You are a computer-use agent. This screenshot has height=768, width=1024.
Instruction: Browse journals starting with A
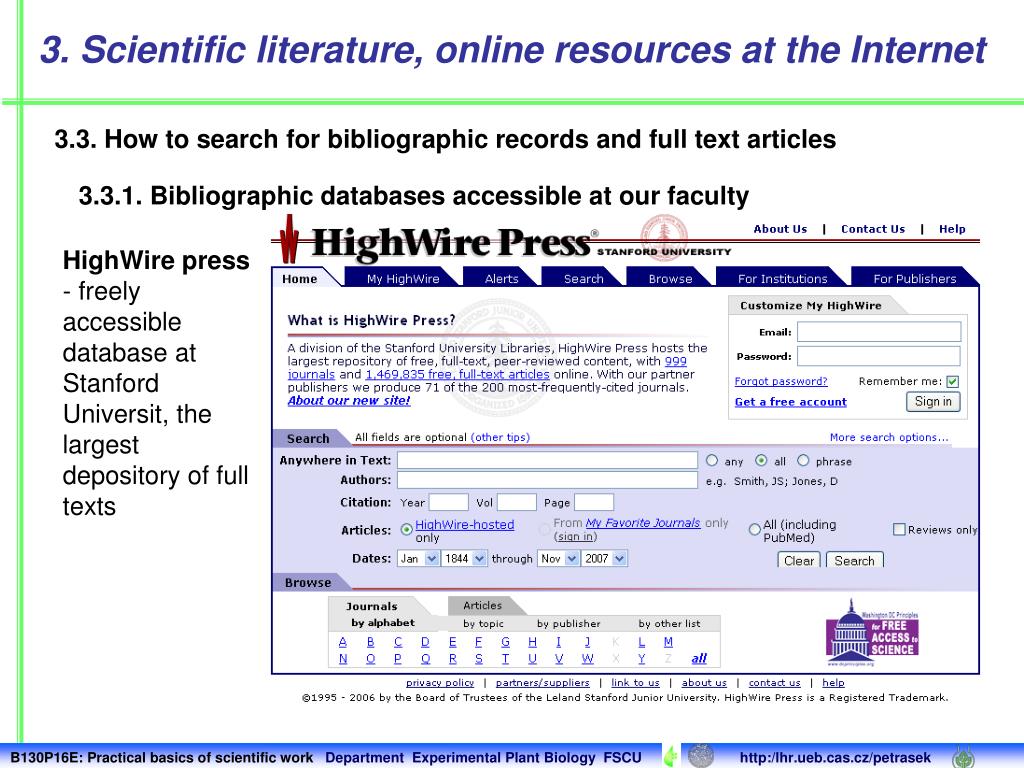click(x=342, y=642)
